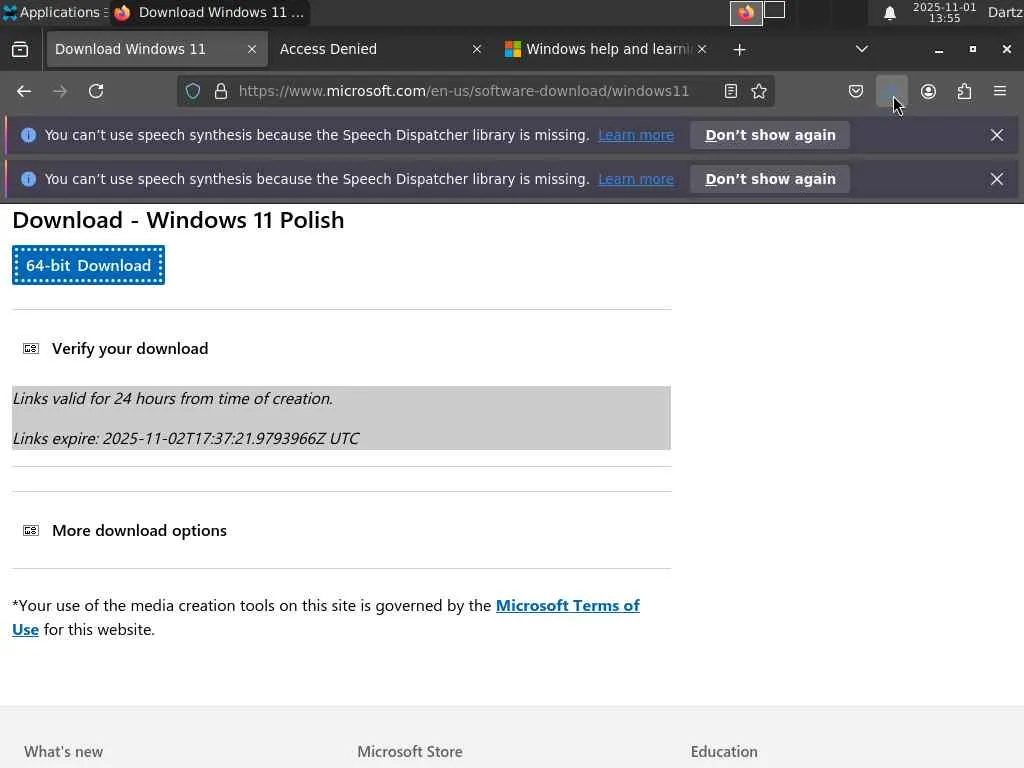Click the 64-bit Download button
This screenshot has height=768, width=1024.
tap(88, 265)
